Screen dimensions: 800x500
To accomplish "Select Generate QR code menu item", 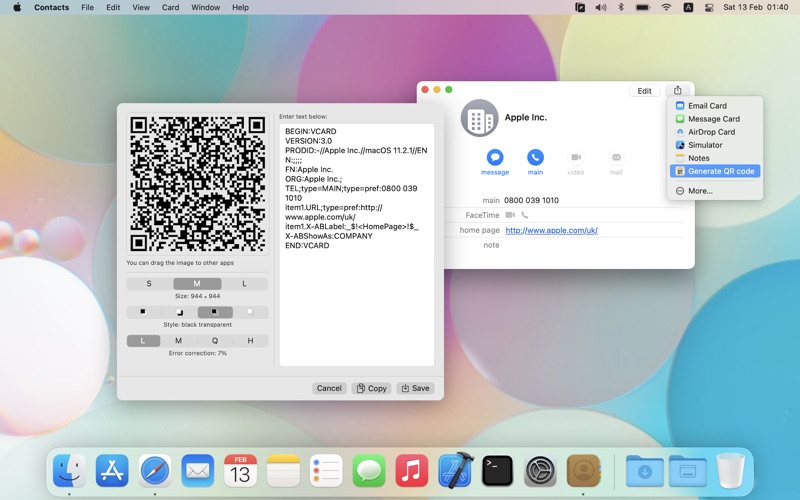I will point(714,171).
